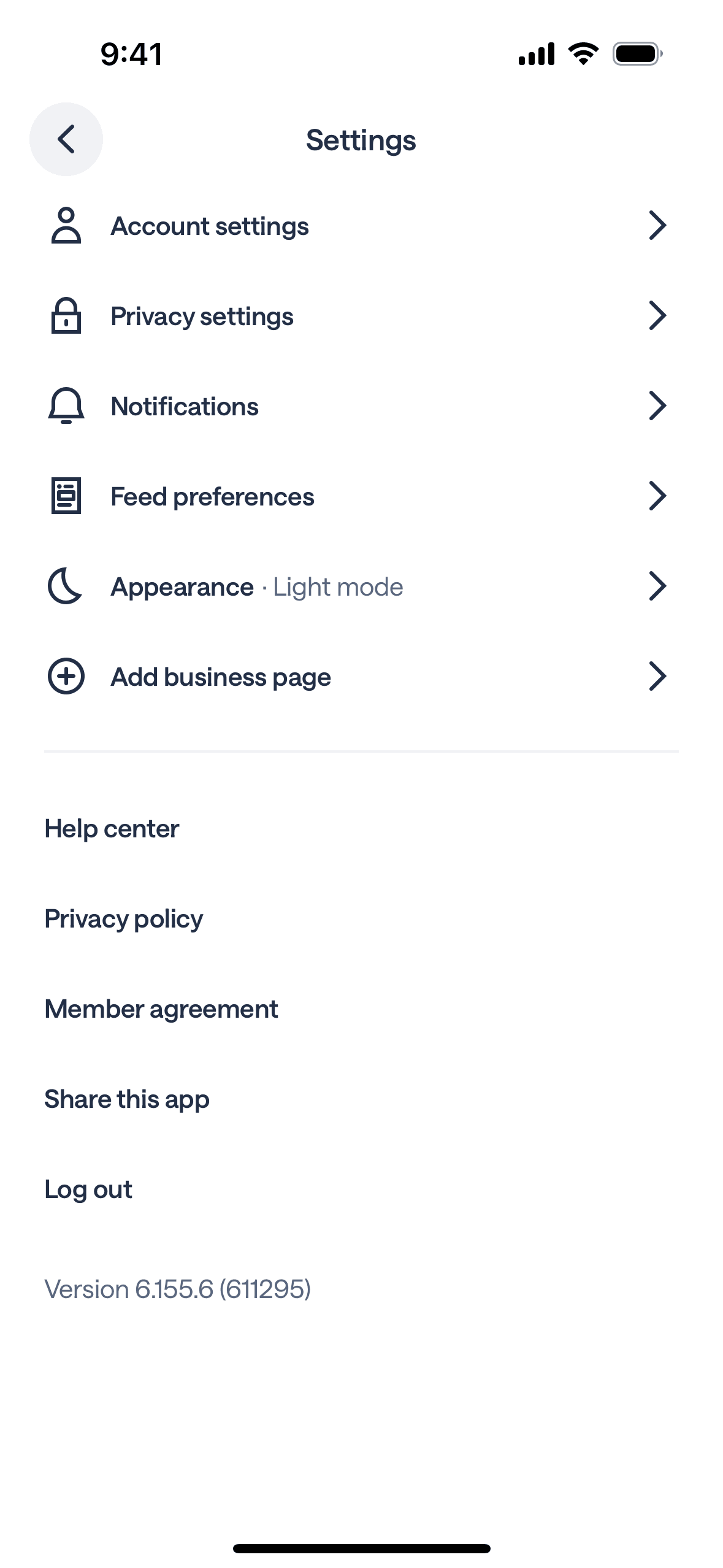Screen dimensions: 723x1568
Task: Click the Notifications bell icon
Action: [x=66, y=405]
